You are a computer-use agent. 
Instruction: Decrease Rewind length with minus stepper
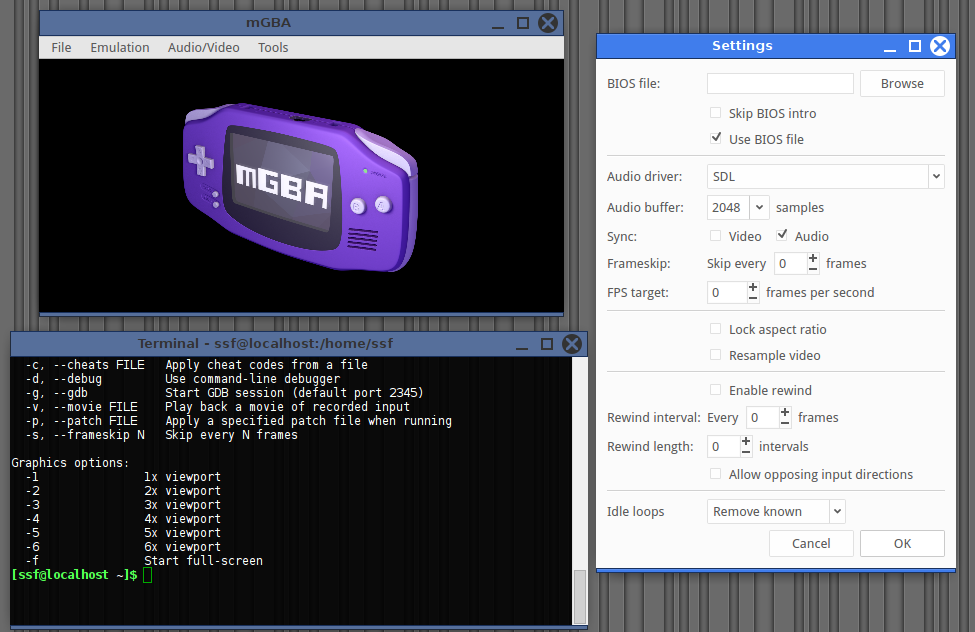tap(746, 452)
